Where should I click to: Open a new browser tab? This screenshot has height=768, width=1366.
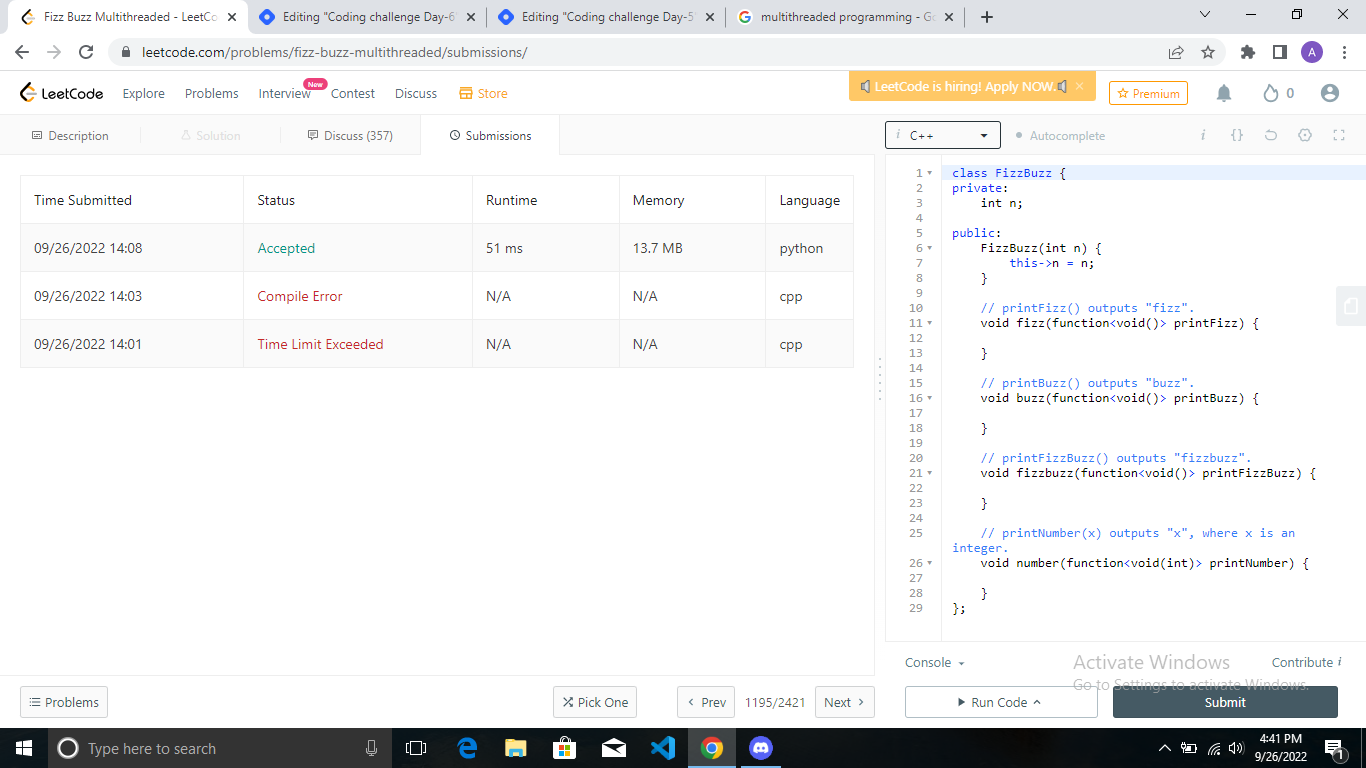pos(987,17)
